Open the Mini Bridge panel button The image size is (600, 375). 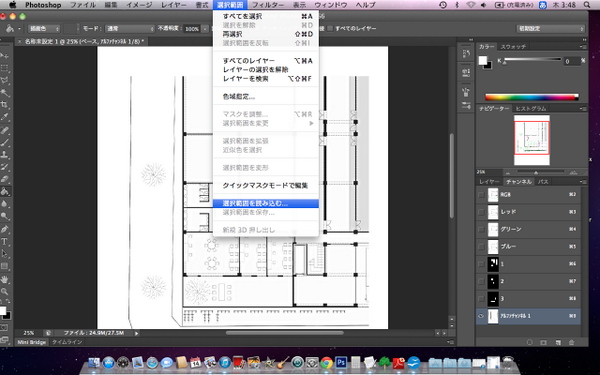coord(32,342)
